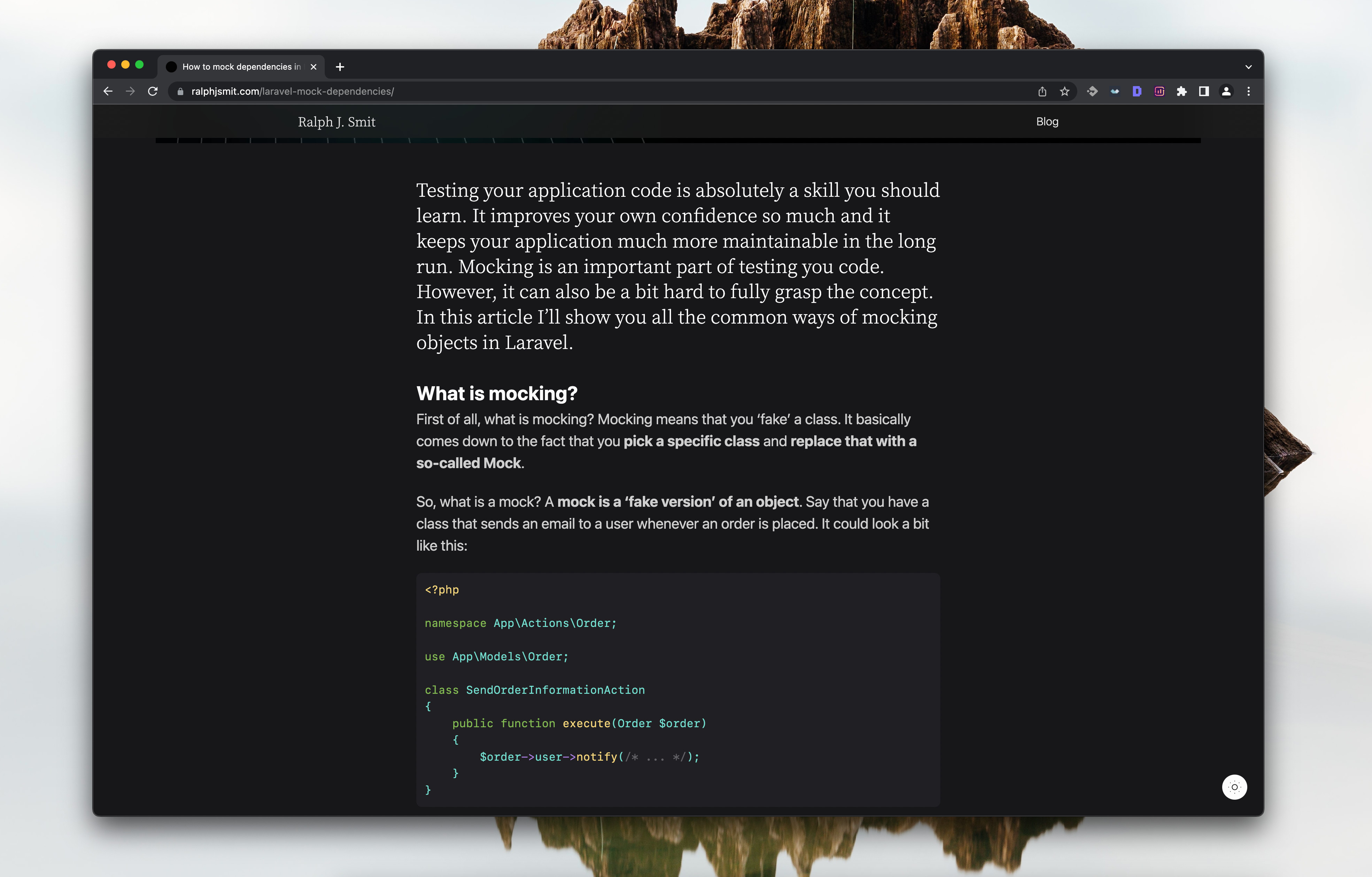The width and height of the screenshot is (1372, 877).
Task: Click the Ralph J. Smit site title
Action: click(336, 122)
